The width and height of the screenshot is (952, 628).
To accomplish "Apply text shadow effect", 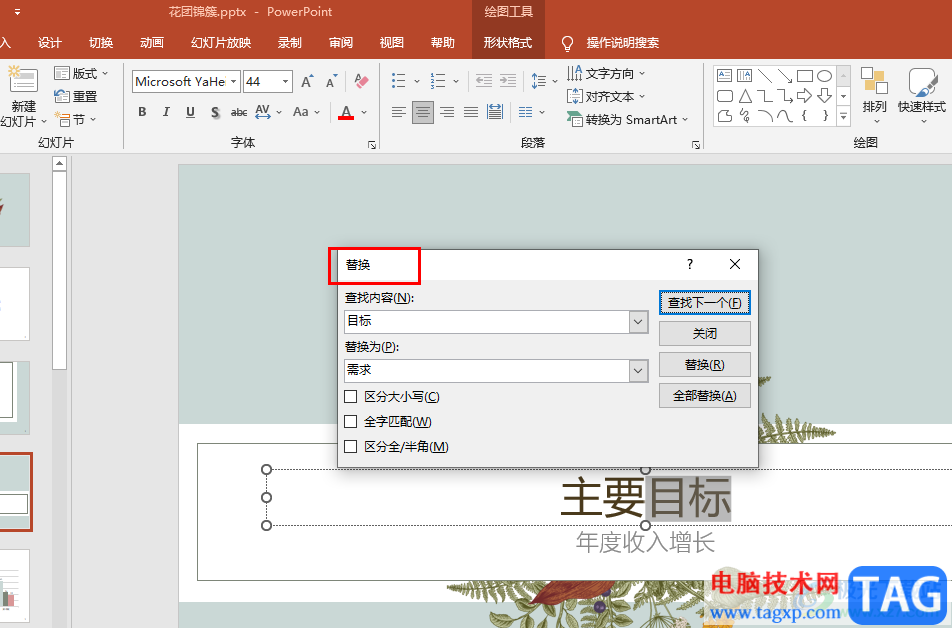I will pyautogui.click(x=215, y=112).
